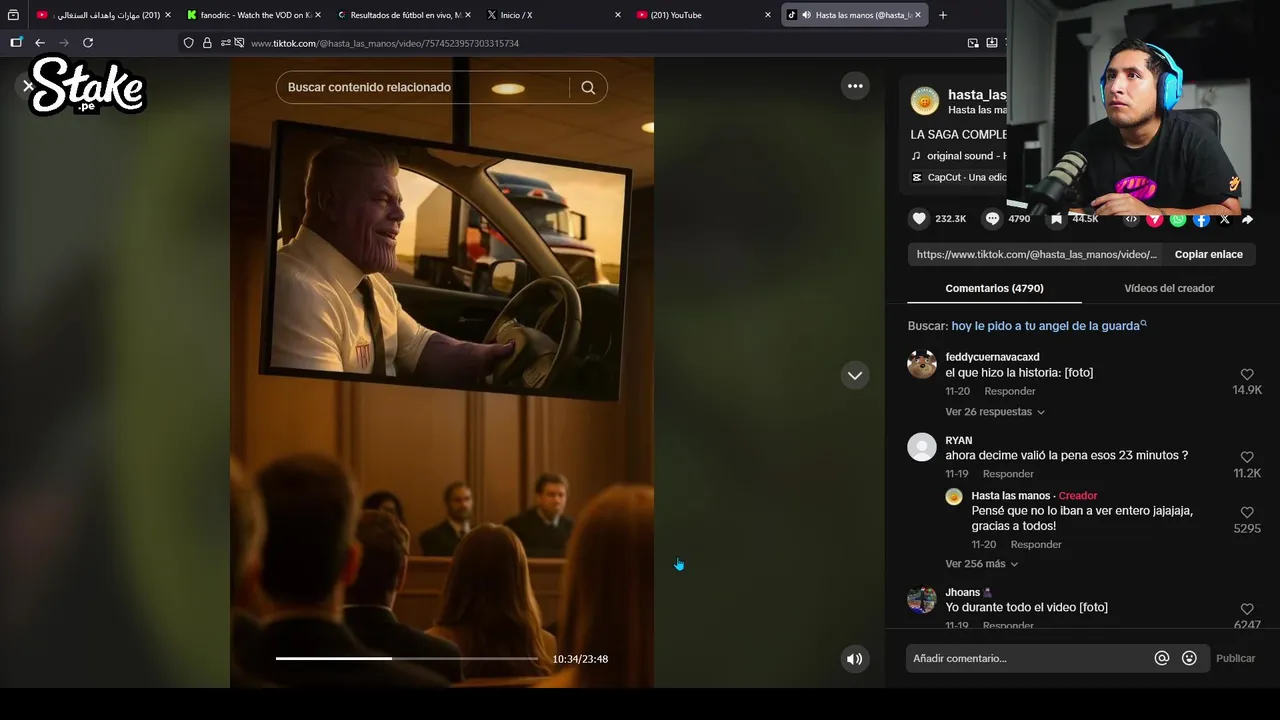Viewport: 1280px width, 720px height.
Task: Mute the TikTok tab audio icon
Action: [806, 15]
